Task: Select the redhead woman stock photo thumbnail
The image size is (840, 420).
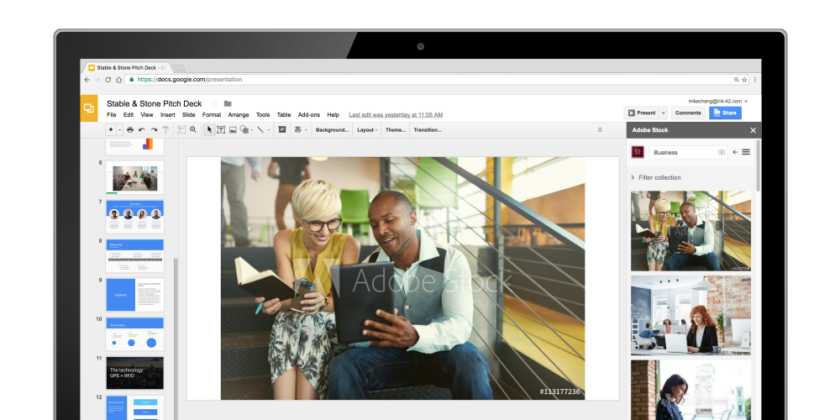Action: tap(691, 315)
